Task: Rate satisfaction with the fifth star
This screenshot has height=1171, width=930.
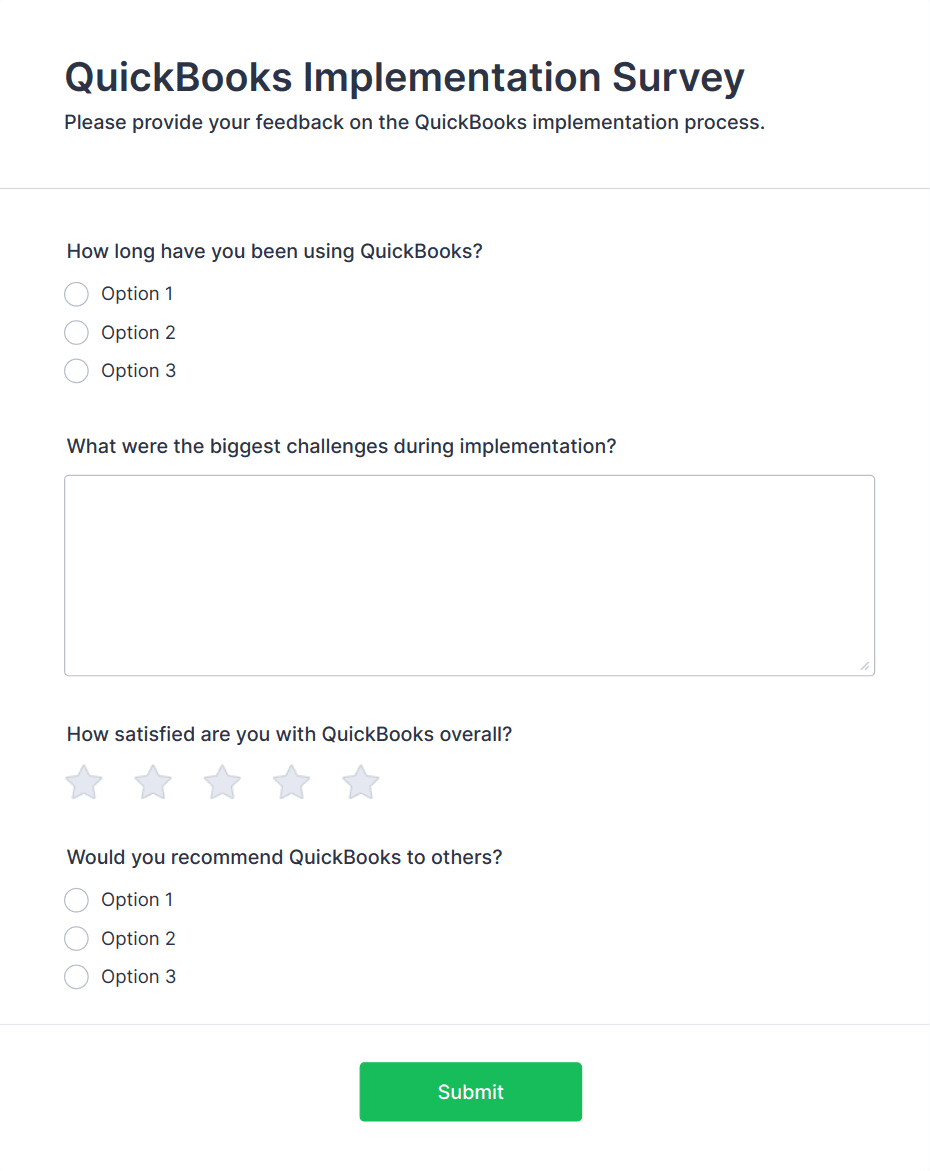Action: tap(361, 782)
